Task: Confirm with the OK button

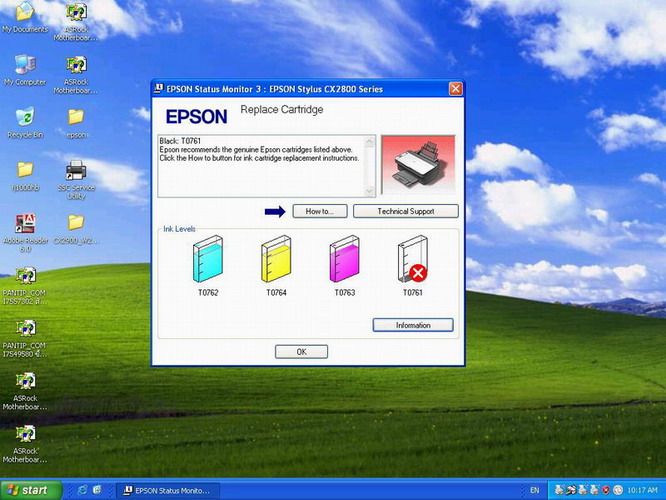Action: pyautogui.click(x=301, y=352)
